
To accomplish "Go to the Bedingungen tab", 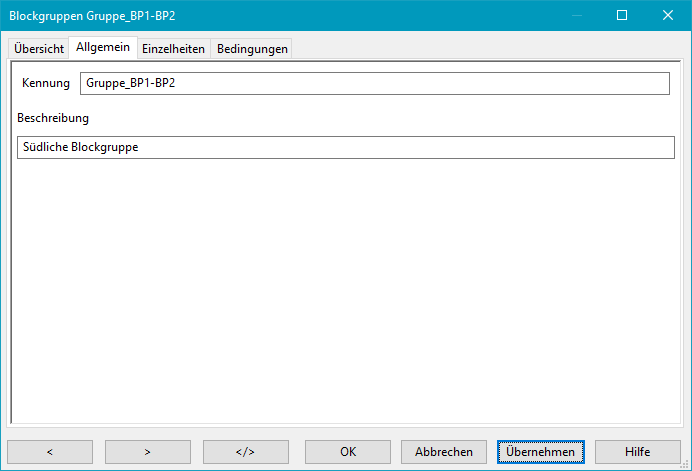I will coord(252,49).
